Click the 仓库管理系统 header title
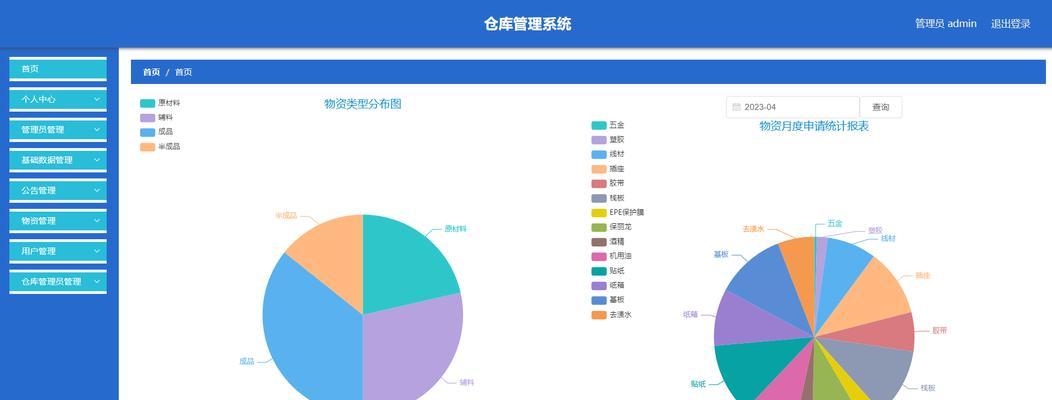Viewport: 1052px width, 400px height. (x=527, y=24)
